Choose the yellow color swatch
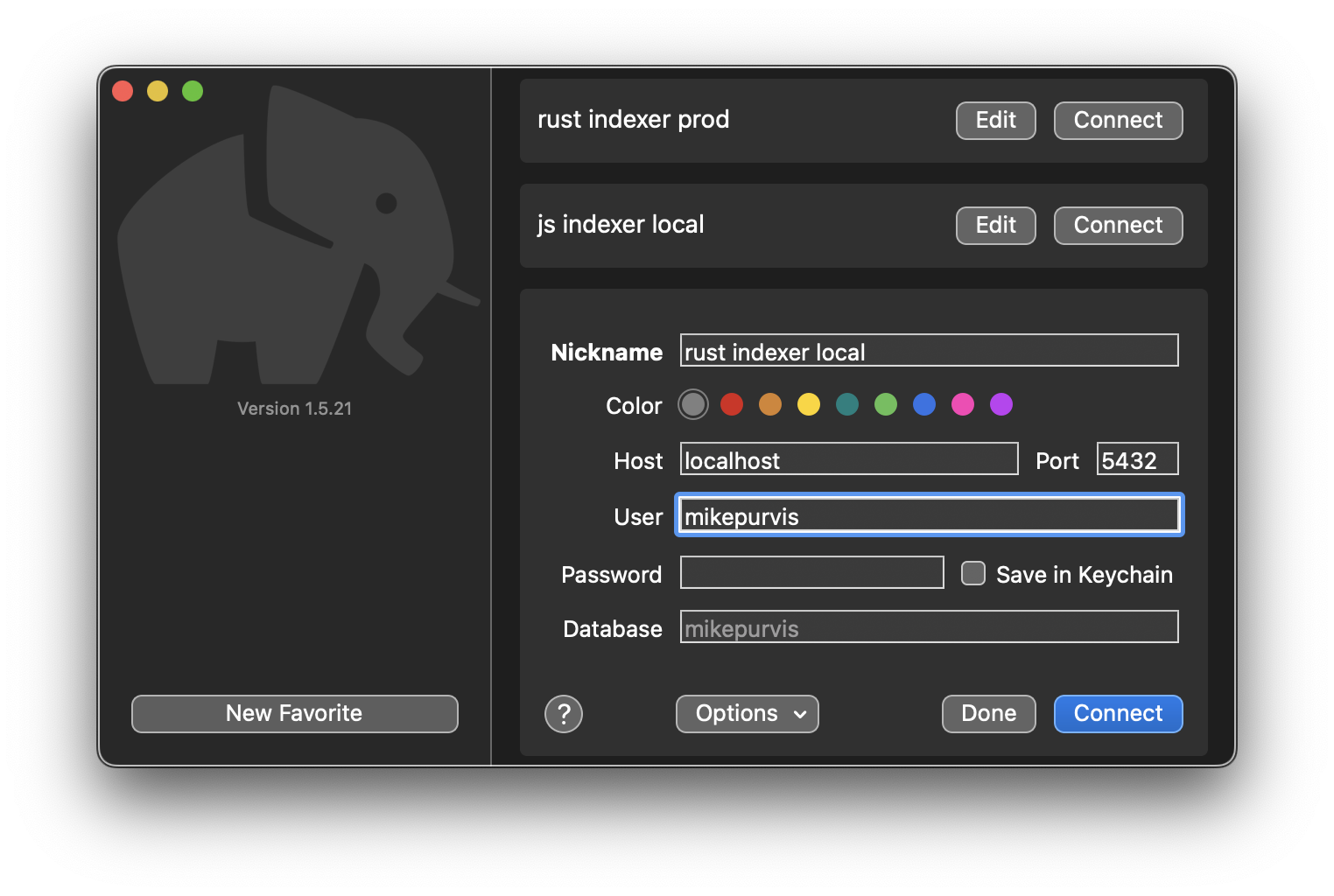The image size is (1334, 896). [x=809, y=404]
